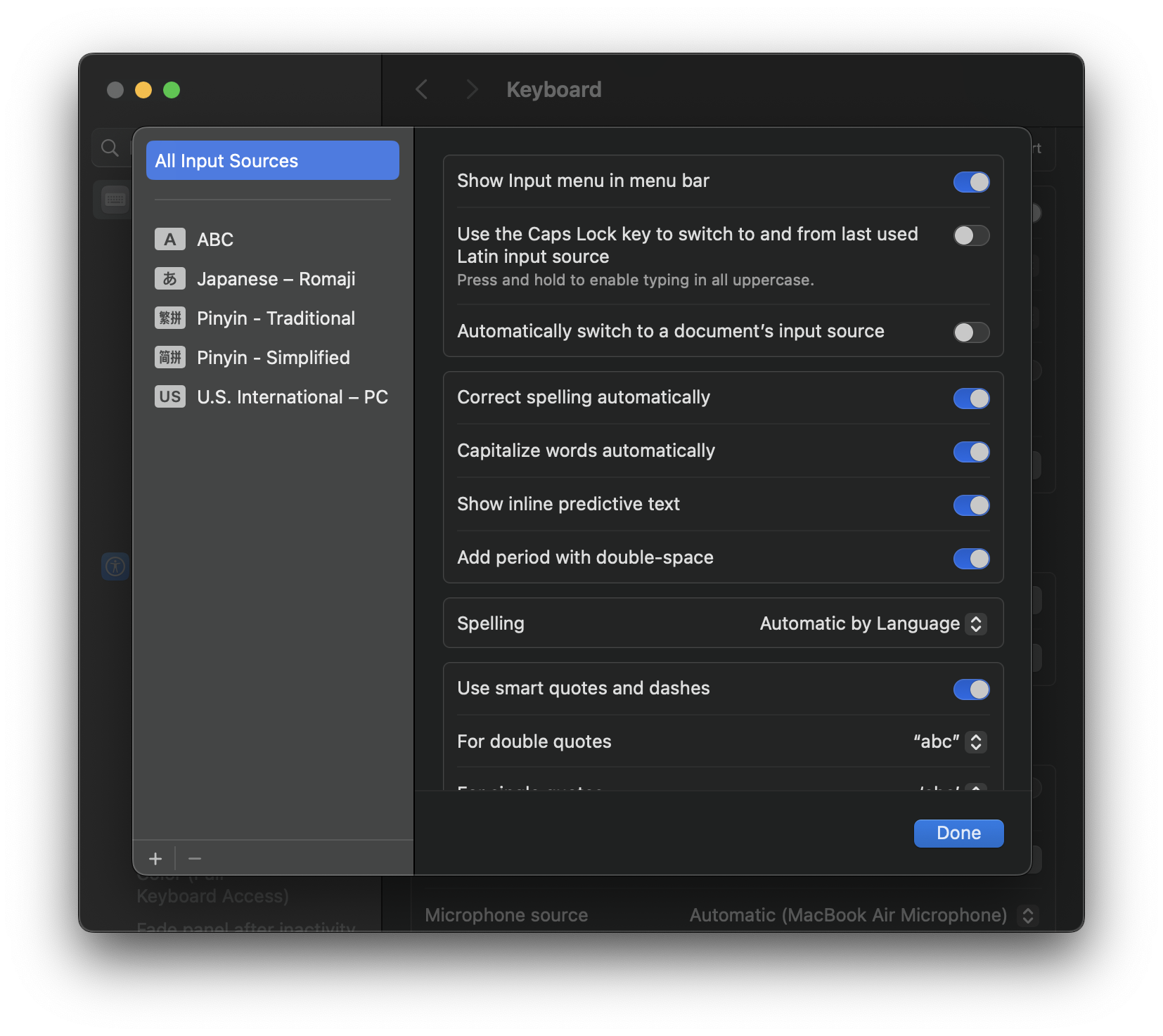Screen dimensions: 1163x1036
Task: Click the Pinyin Simplified icon
Action: click(x=170, y=358)
